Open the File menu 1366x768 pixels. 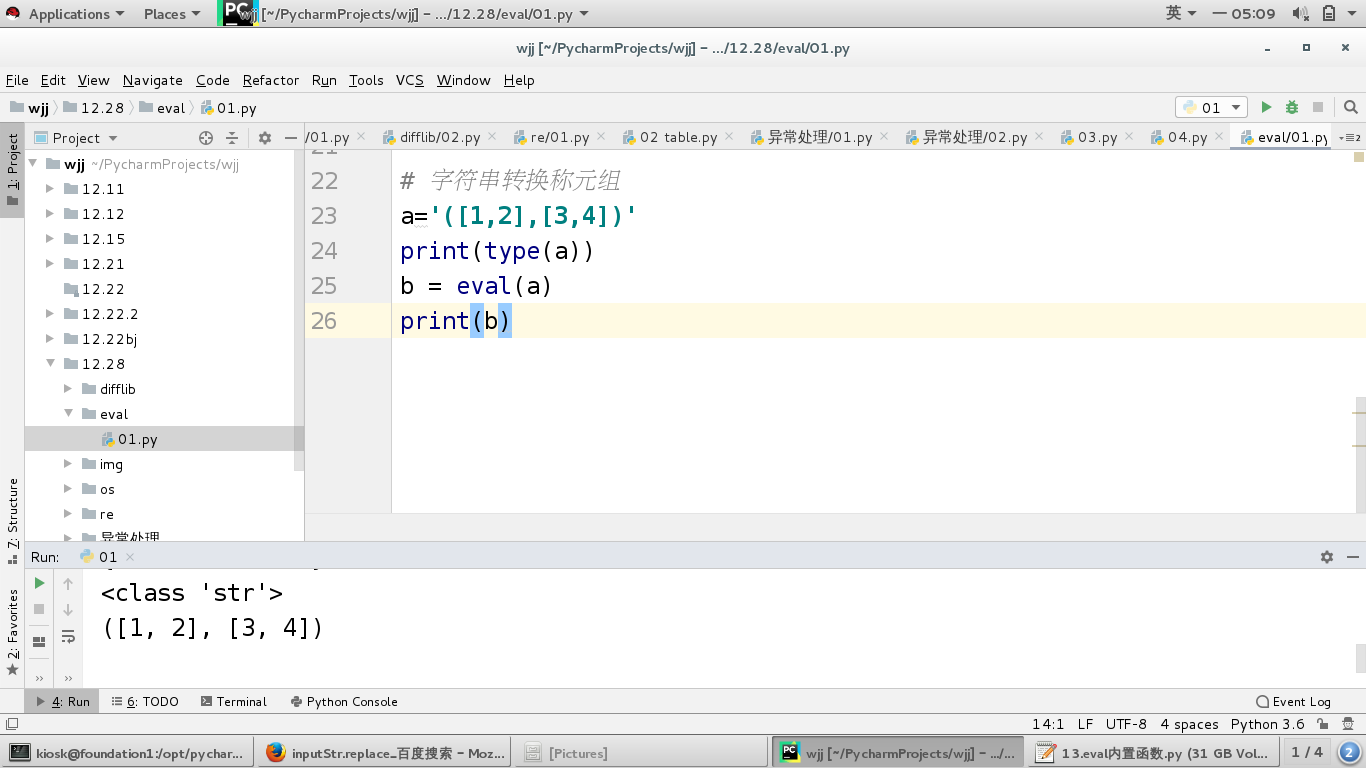[x=17, y=80]
